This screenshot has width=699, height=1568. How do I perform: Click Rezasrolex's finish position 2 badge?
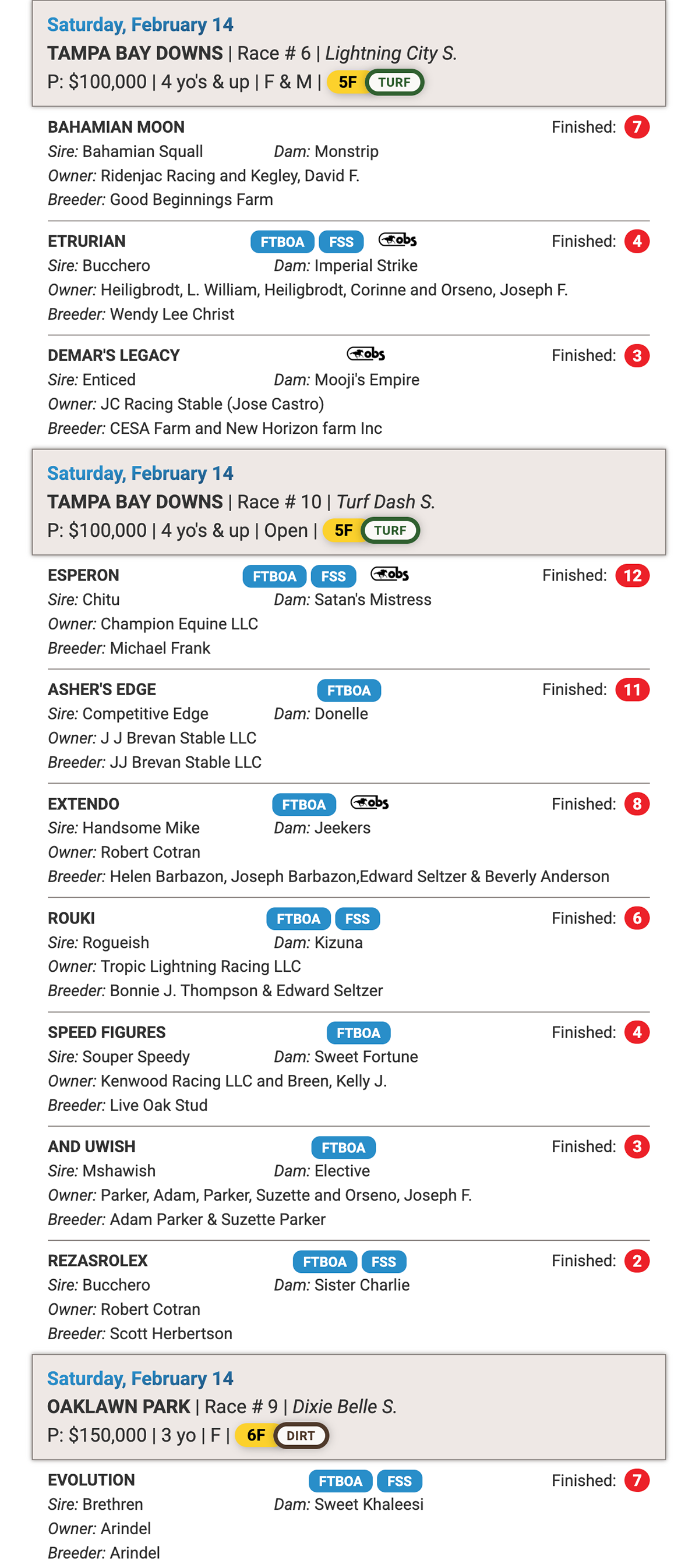pyautogui.click(x=637, y=1261)
